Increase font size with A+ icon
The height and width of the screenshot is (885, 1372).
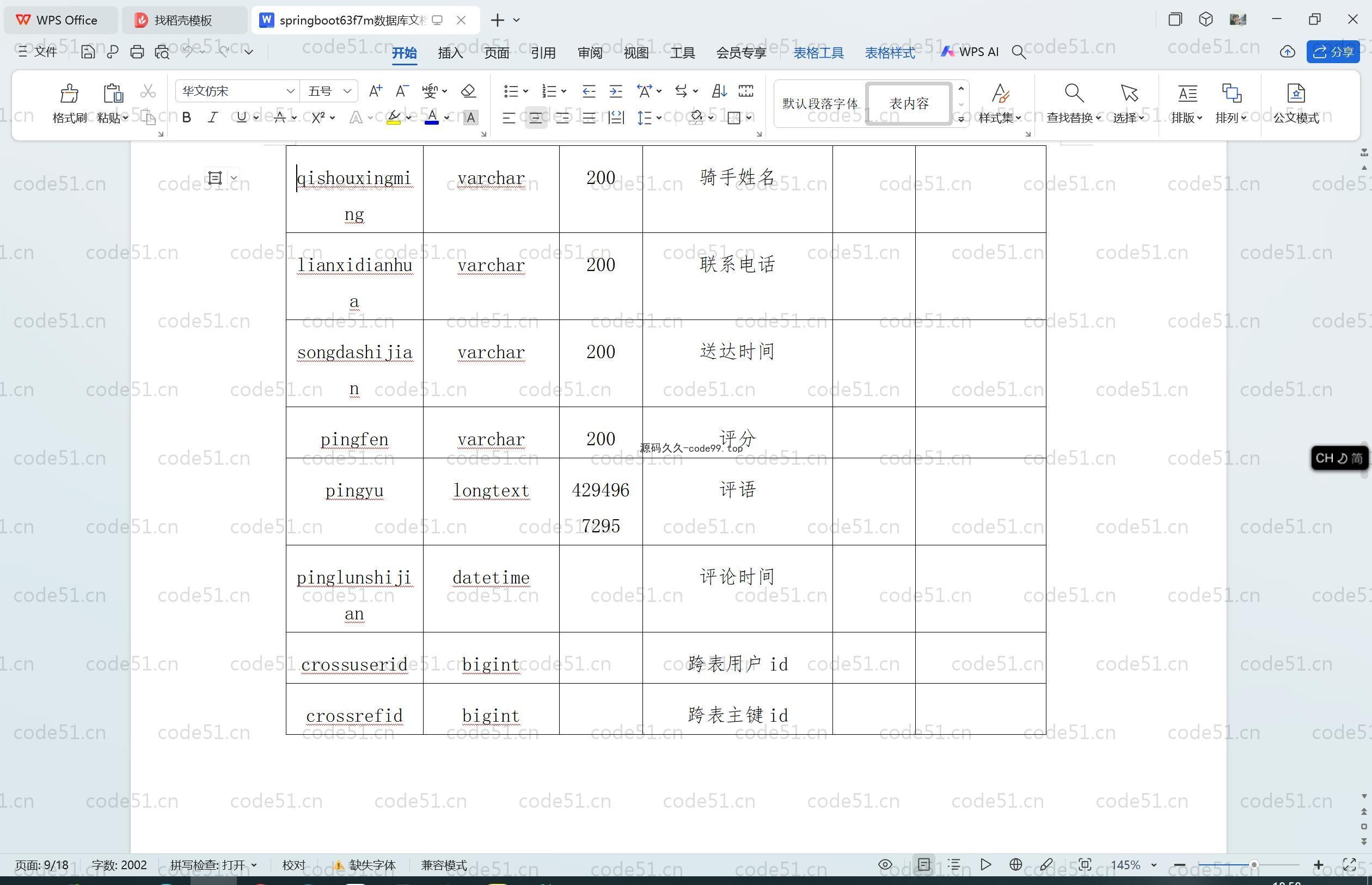(x=375, y=91)
